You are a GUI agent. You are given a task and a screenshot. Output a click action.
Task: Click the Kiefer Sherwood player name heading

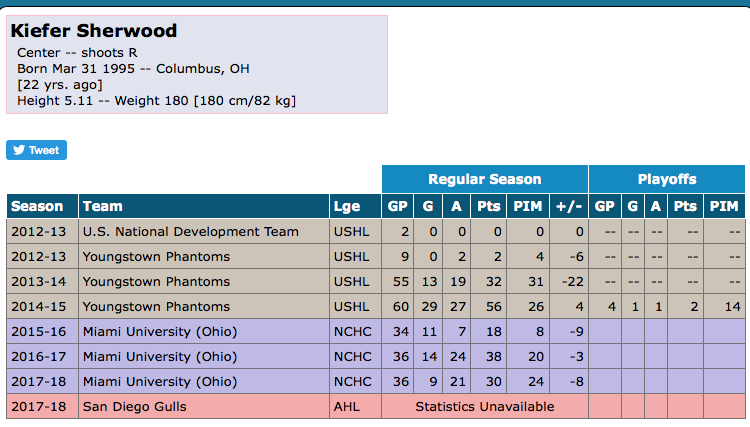(94, 31)
